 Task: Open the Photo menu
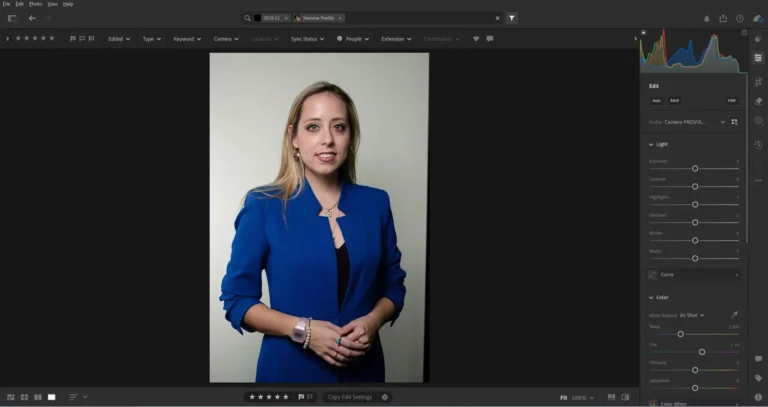click(x=35, y=4)
